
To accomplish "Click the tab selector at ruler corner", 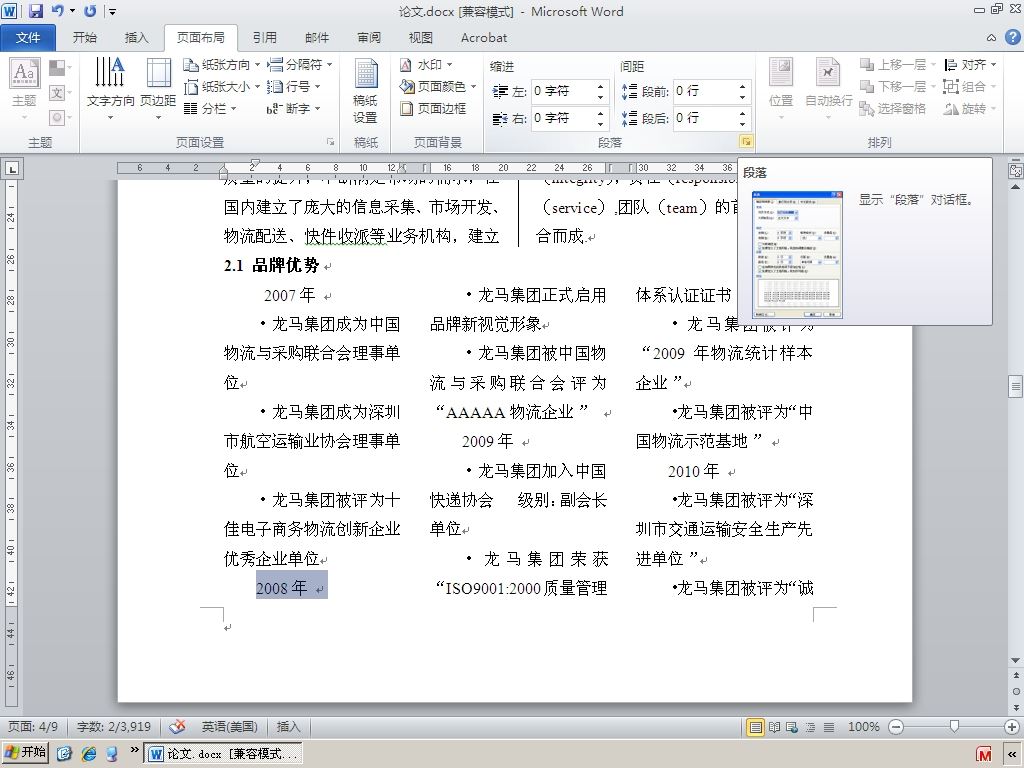I will coord(12,169).
